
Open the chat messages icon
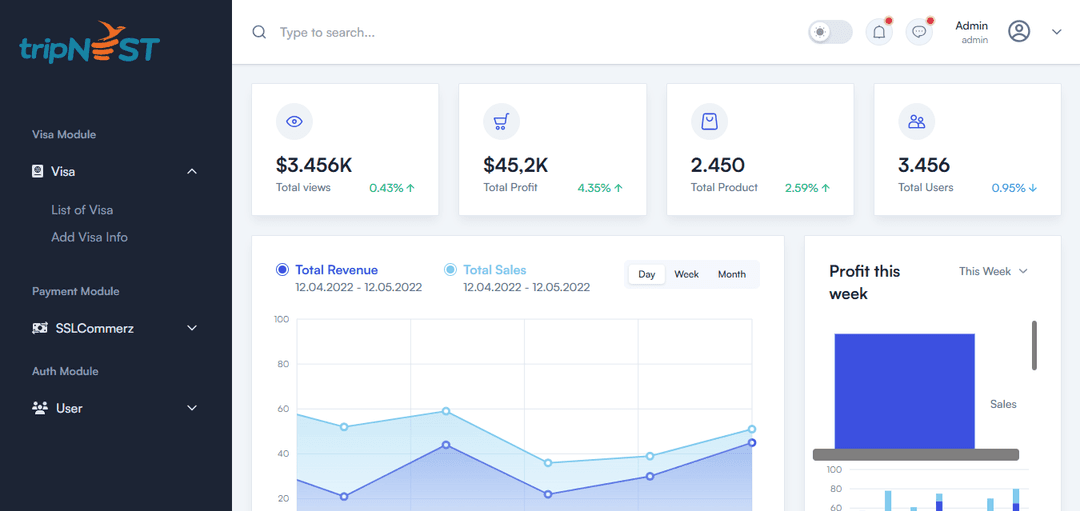point(919,32)
